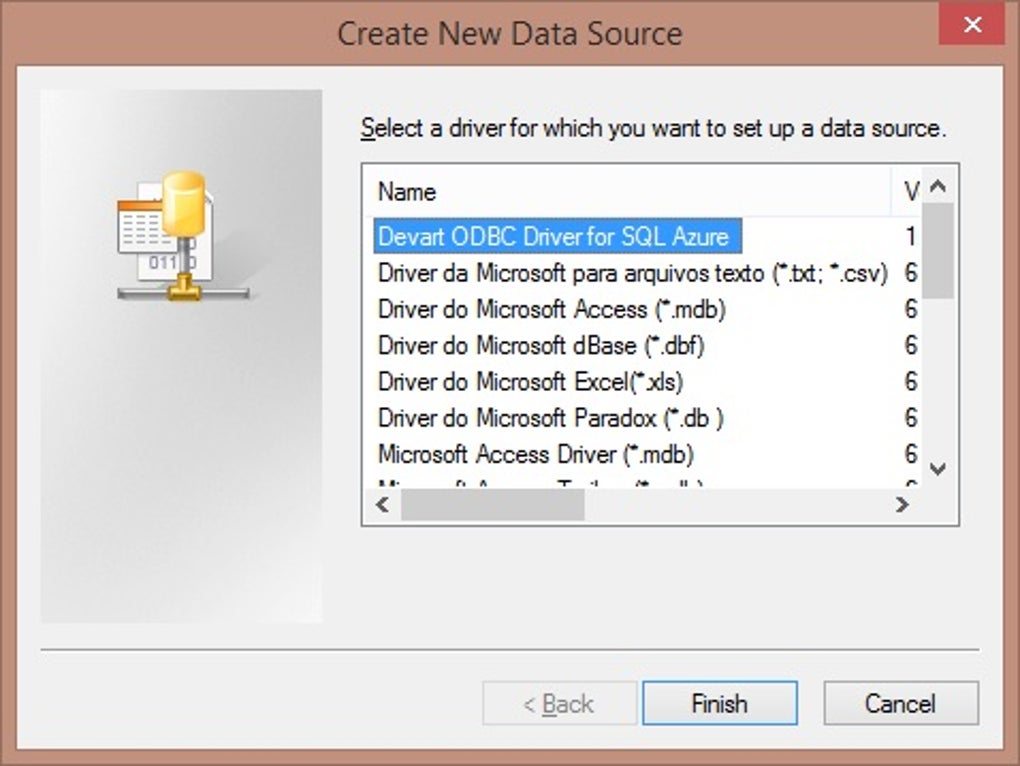Viewport: 1020px width, 766px height.
Task: Select Driver do Microsoft Excel(*.xls)
Action: tap(530, 382)
